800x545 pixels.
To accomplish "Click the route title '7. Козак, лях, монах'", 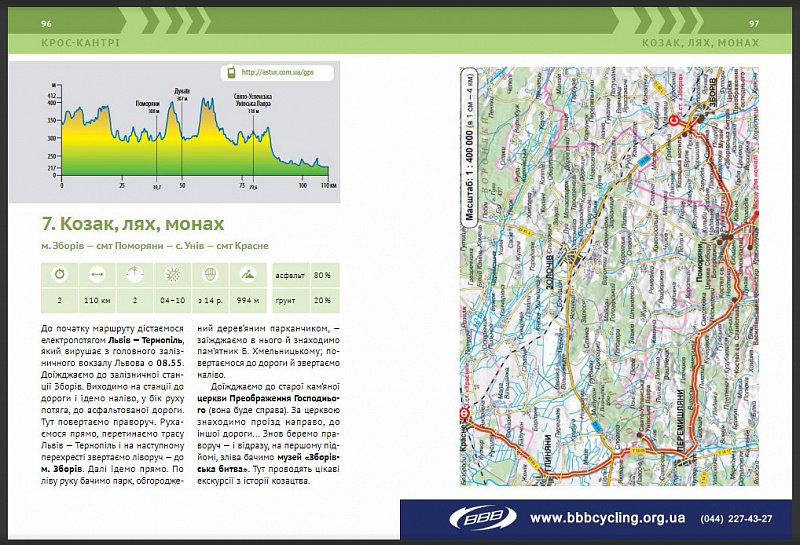I will (x=133, y=224).
